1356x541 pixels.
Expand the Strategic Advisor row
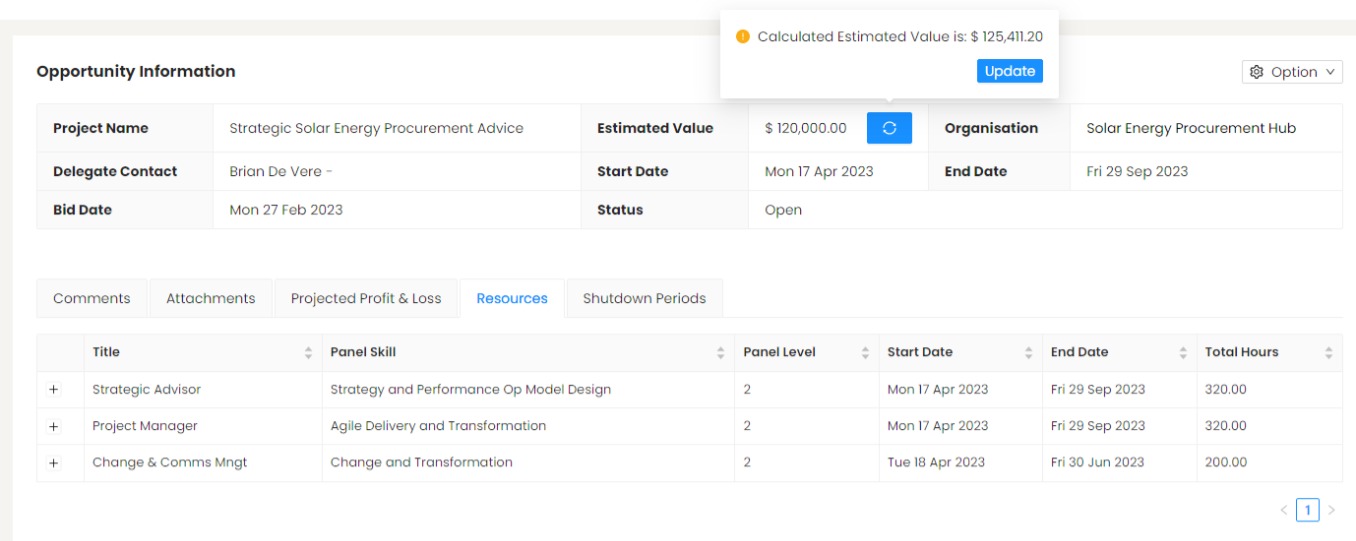(54, 390)
